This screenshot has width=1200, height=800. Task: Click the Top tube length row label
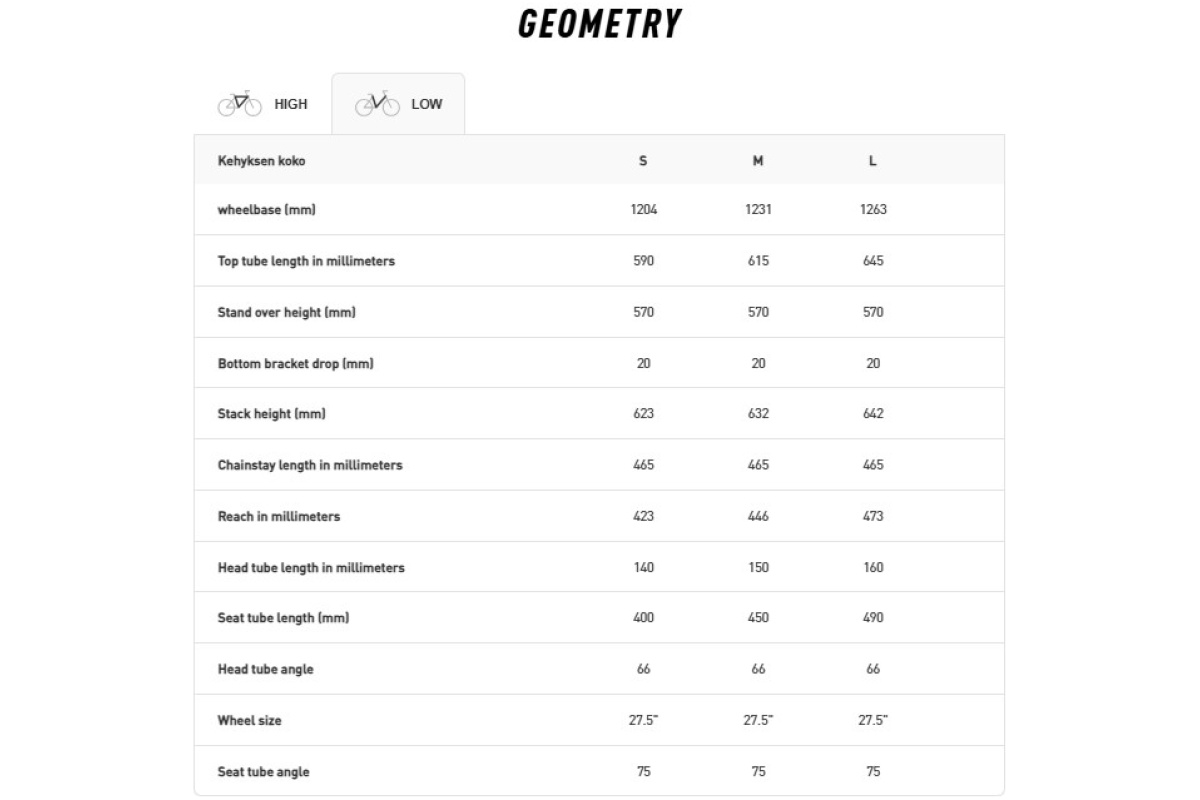(x=306, y=261)
